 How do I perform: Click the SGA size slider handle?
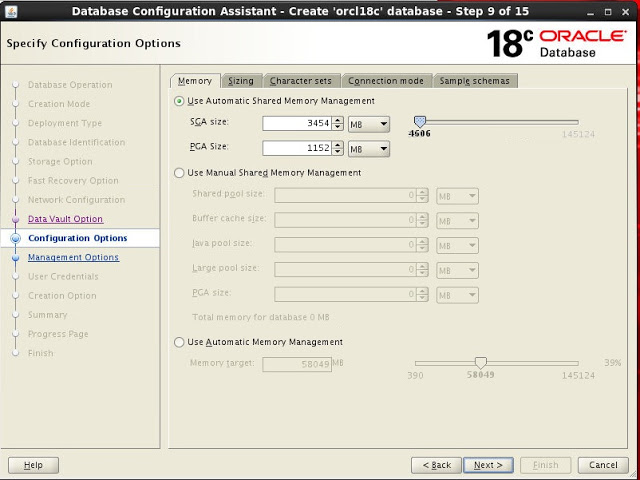[x=420, y=121]
